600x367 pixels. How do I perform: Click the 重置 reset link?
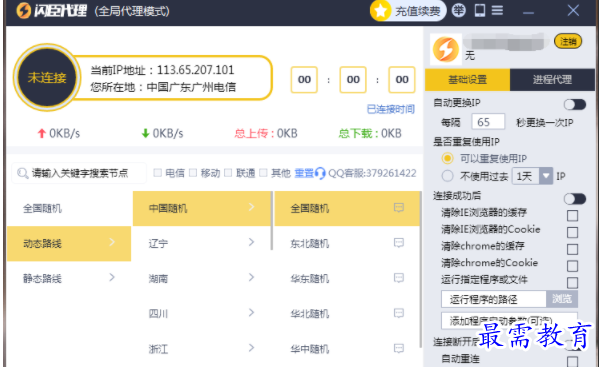(x=304, y=173)
